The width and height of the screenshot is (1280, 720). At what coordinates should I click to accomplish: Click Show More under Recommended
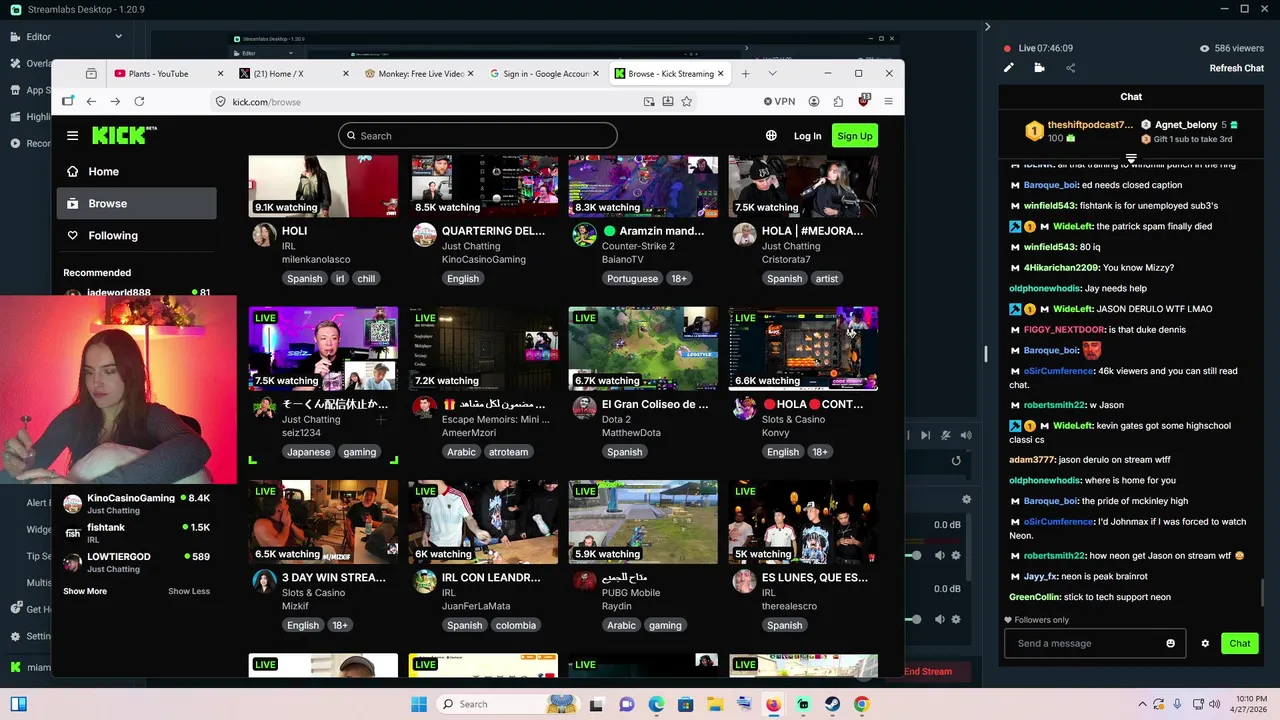(85, 591)
